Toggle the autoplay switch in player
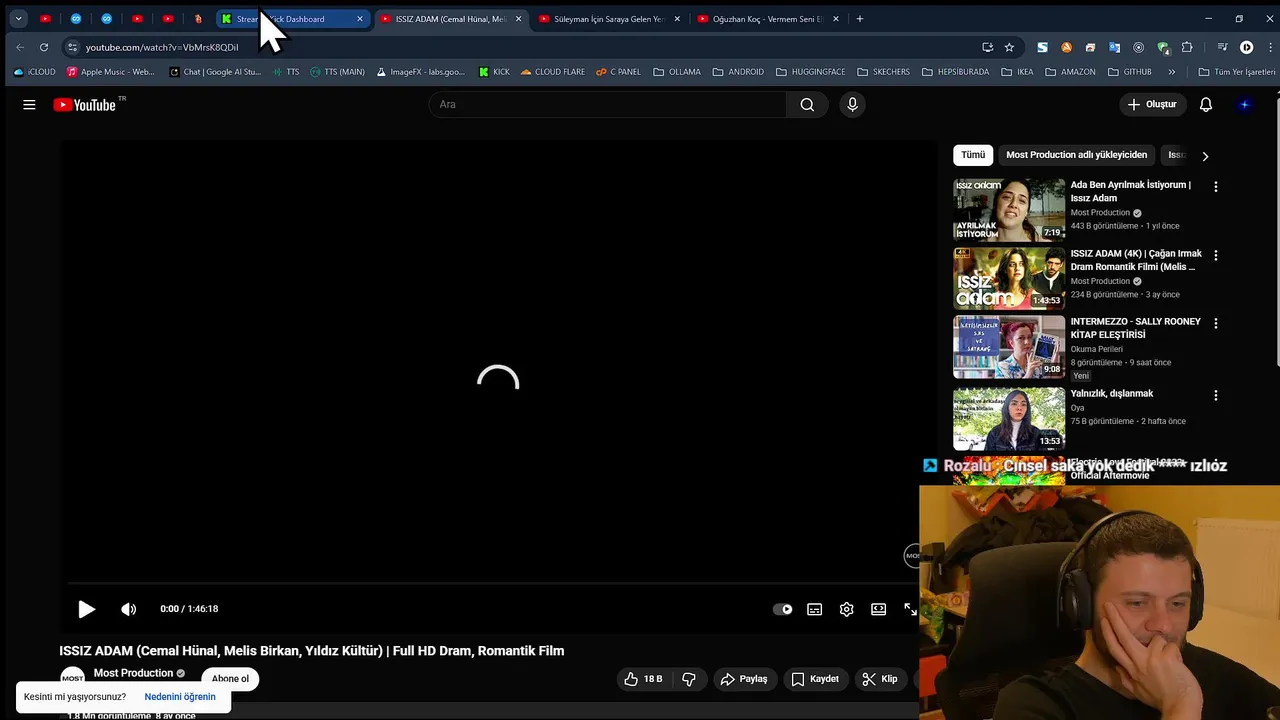Screen dimensions: 1280x720 [783, 609]
